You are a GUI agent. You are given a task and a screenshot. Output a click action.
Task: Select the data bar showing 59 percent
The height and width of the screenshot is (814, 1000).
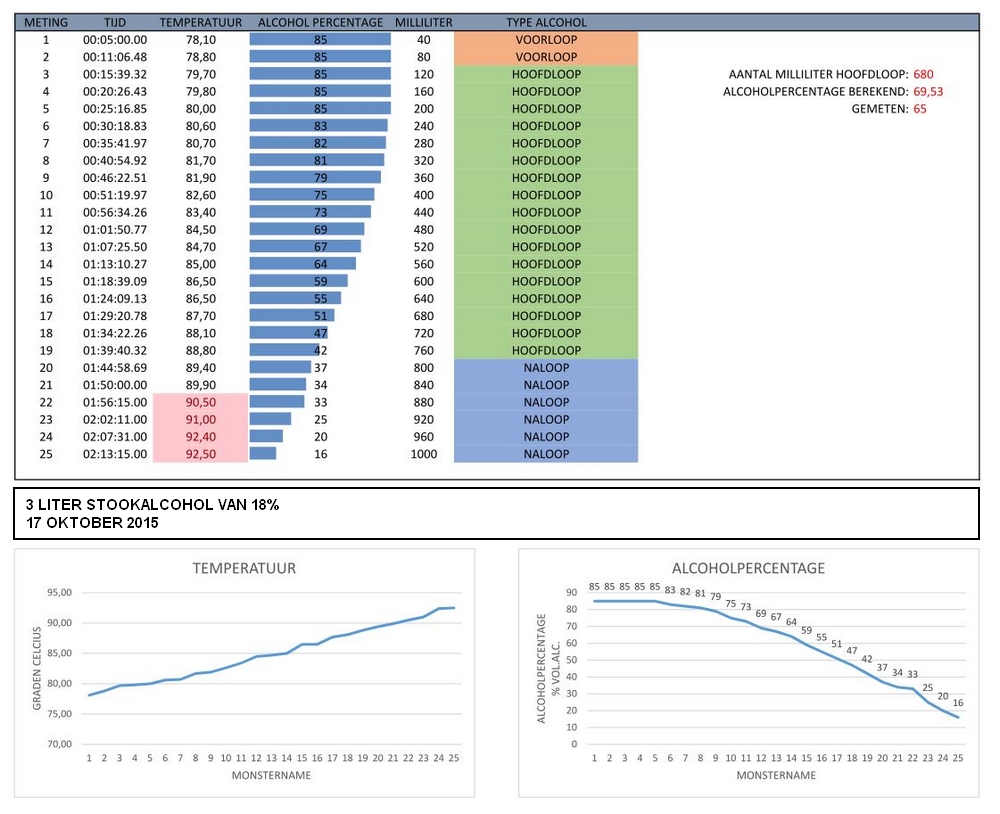(x=298, y=281)
